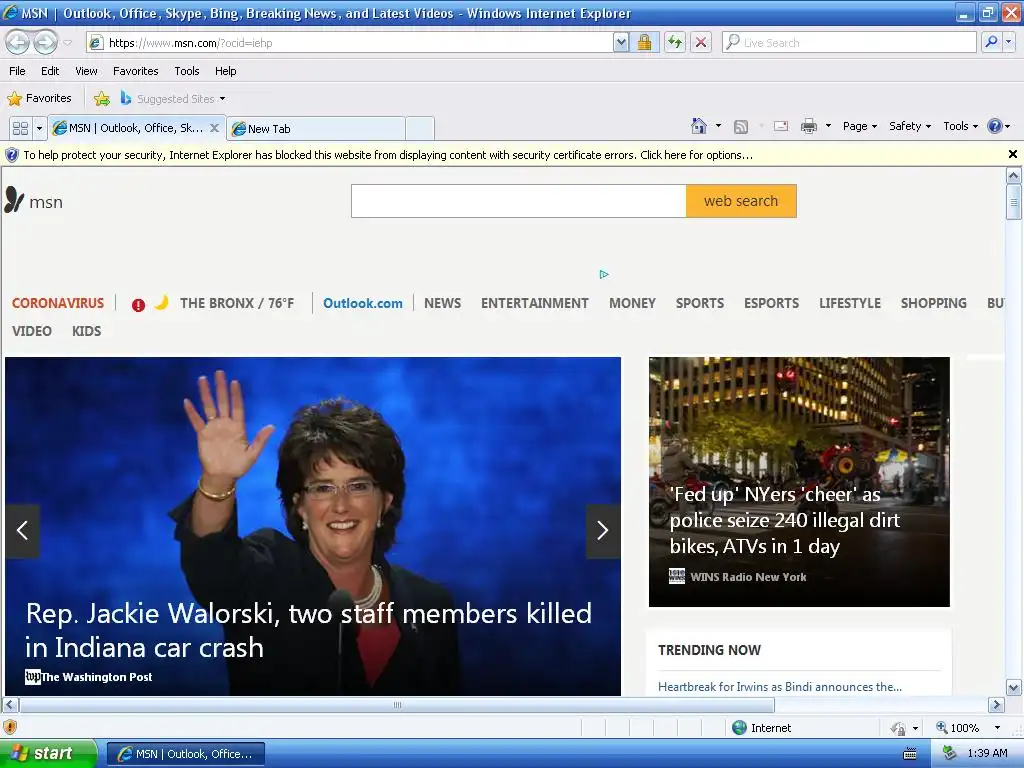Go to the SPORTS section

click(700, 303)
